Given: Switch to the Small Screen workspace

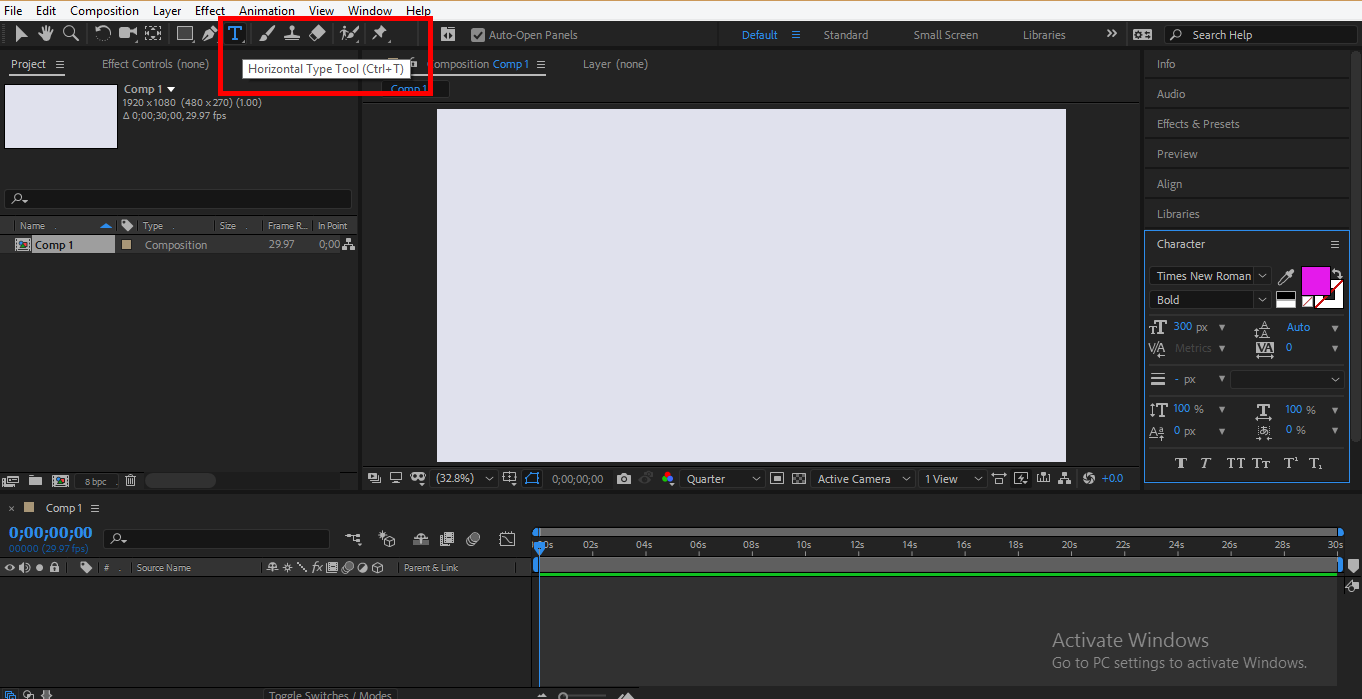Looking at the screenshot, I should [x=944, y=33].
